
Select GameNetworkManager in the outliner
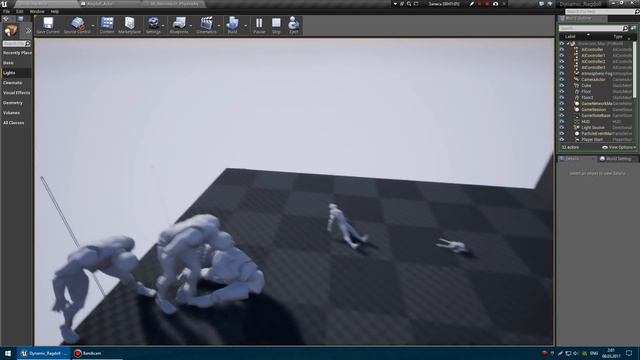596,104
